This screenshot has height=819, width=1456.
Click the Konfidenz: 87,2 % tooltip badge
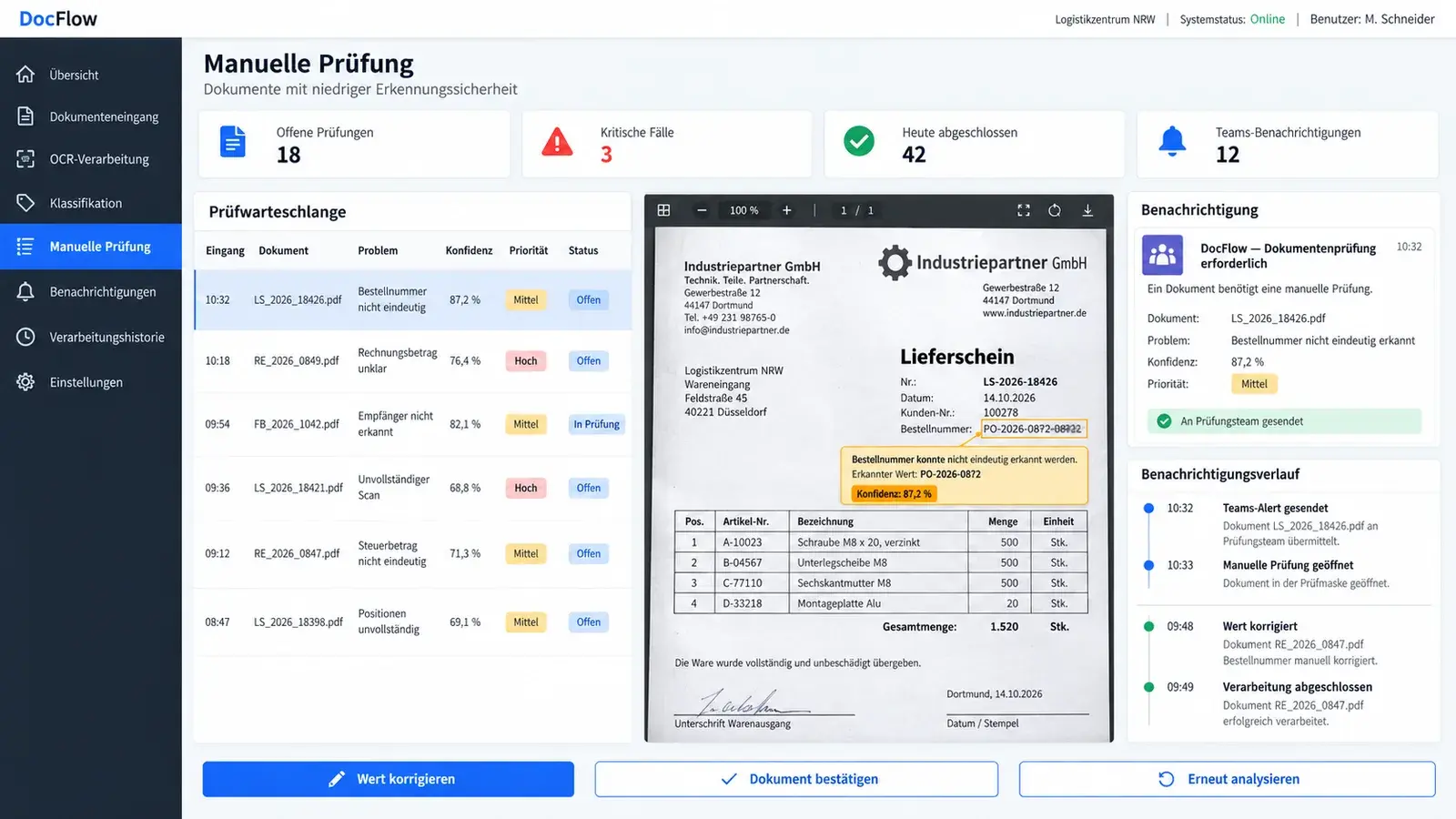coord(894,494)
